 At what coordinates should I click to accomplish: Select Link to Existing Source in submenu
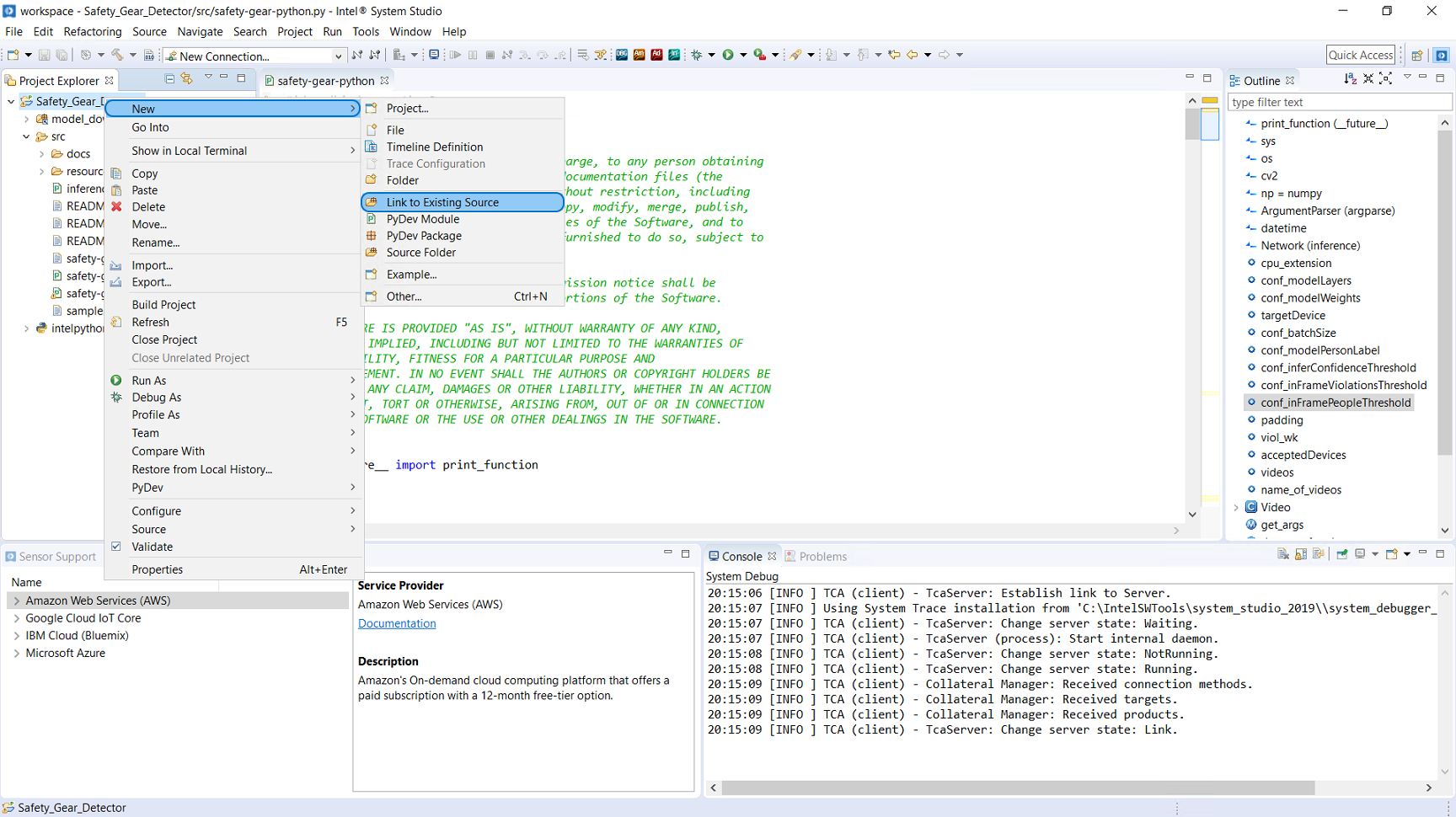[x=462, y=202]
